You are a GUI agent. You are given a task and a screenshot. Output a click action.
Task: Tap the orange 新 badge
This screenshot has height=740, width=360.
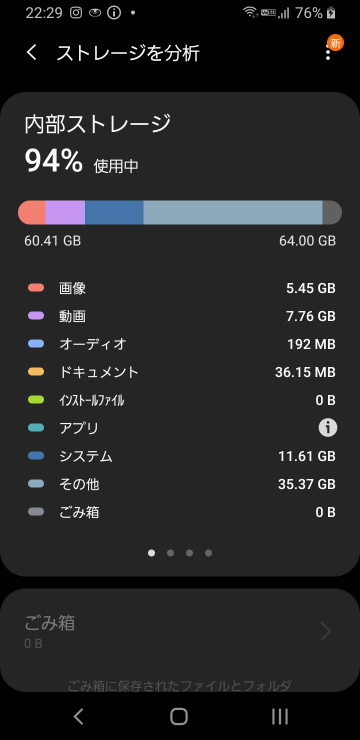click(336, 43)
